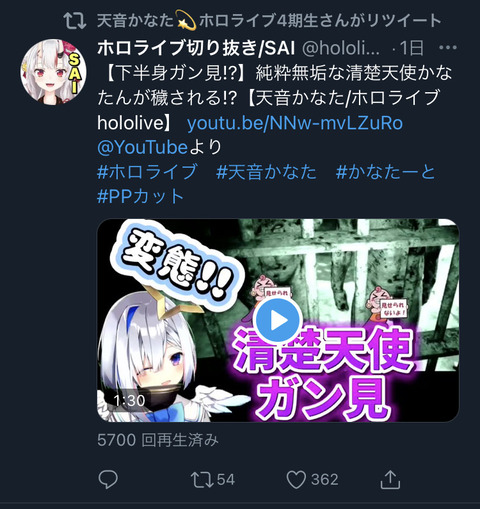Click the retweet icon above the tweet header

tap(75, 21)
